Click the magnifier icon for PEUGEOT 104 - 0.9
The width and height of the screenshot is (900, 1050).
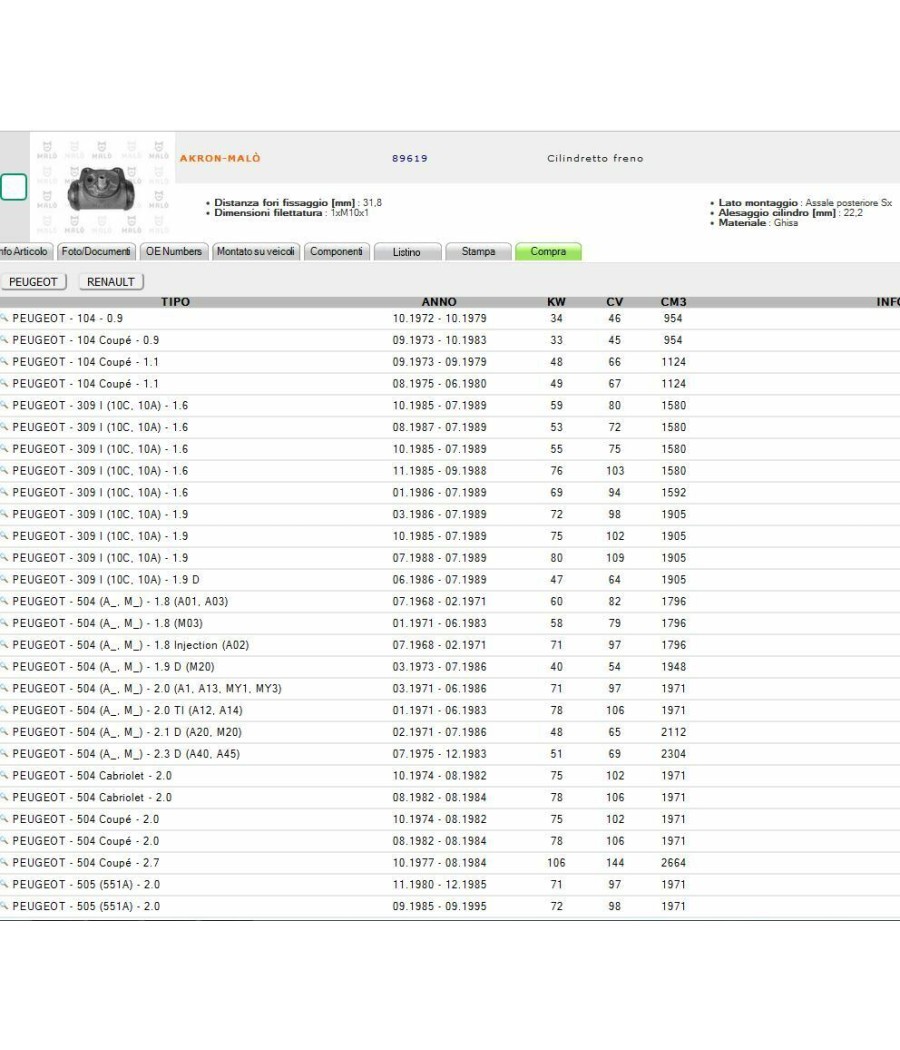(x=3, y=318)
